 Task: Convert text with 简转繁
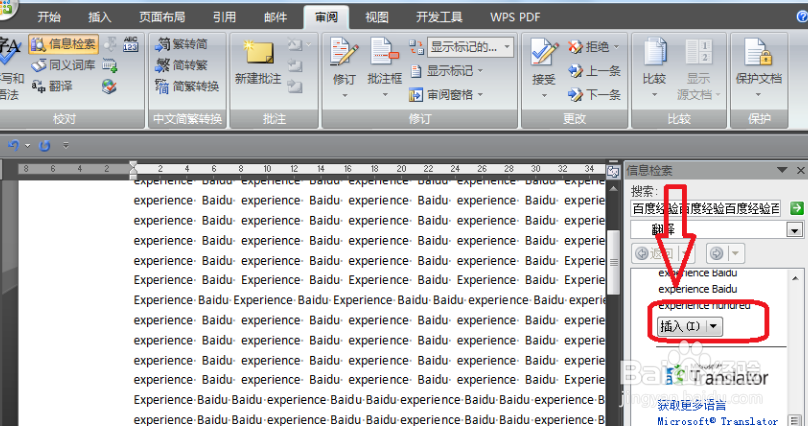click(x=181, y=65)
